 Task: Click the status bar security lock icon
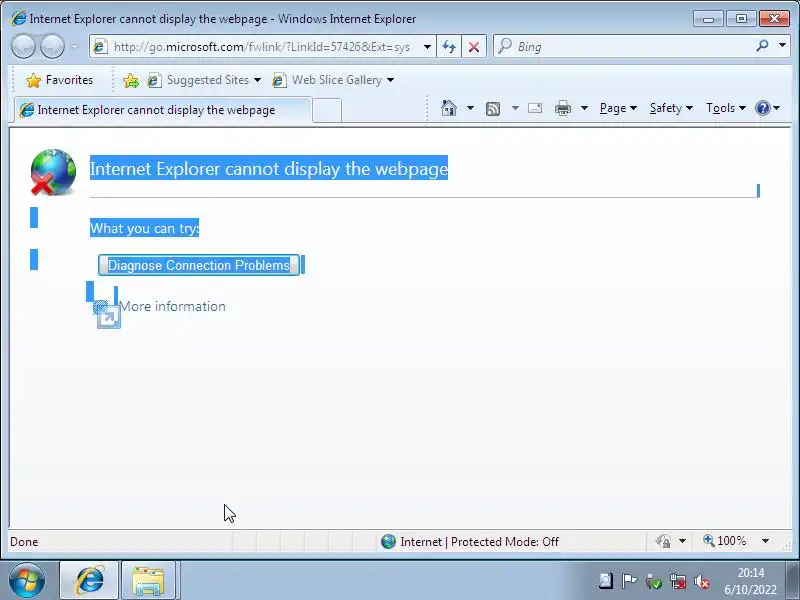pos(663,541)
